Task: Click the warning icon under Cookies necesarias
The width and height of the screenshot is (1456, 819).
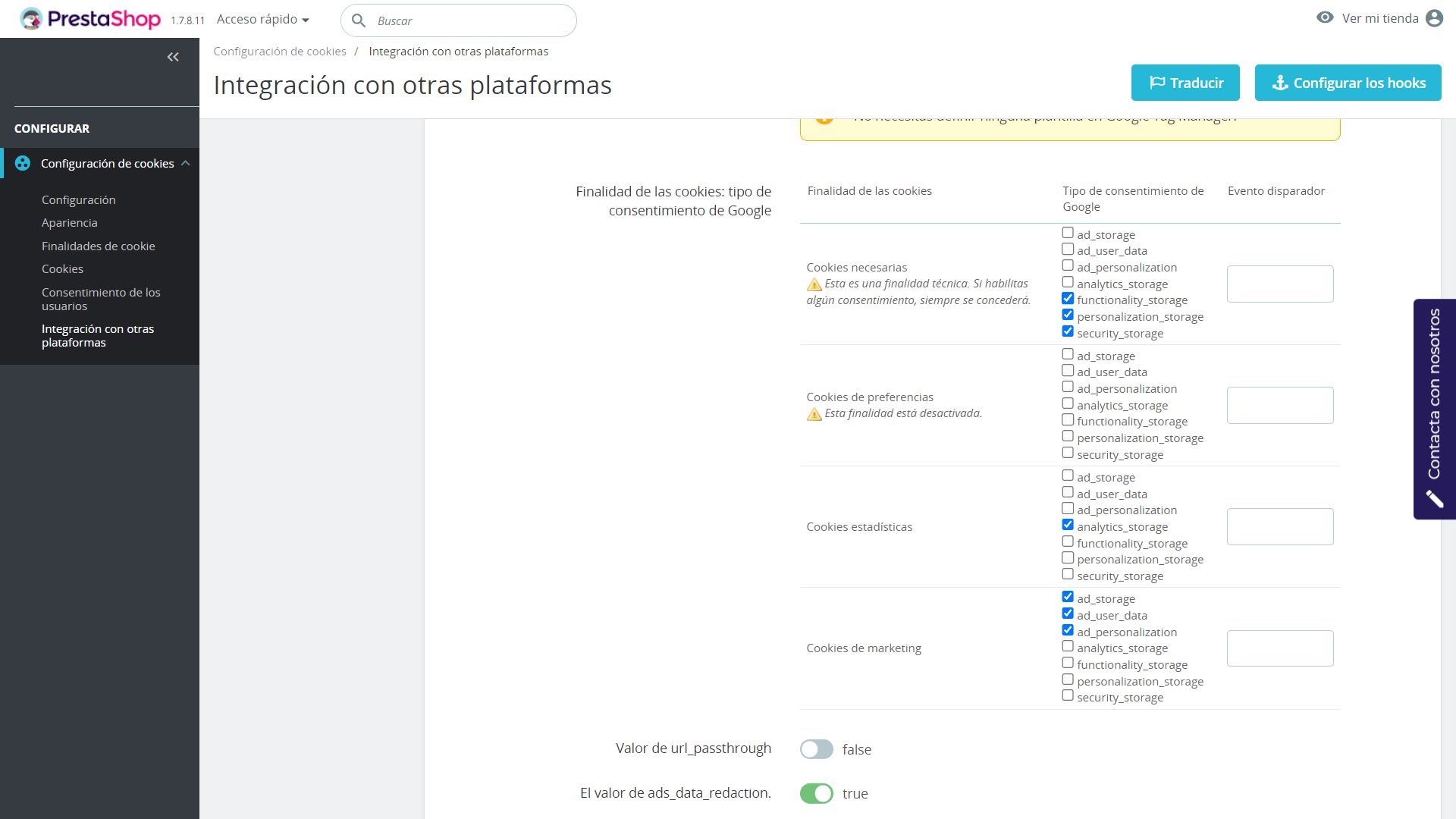Action: 814,284
